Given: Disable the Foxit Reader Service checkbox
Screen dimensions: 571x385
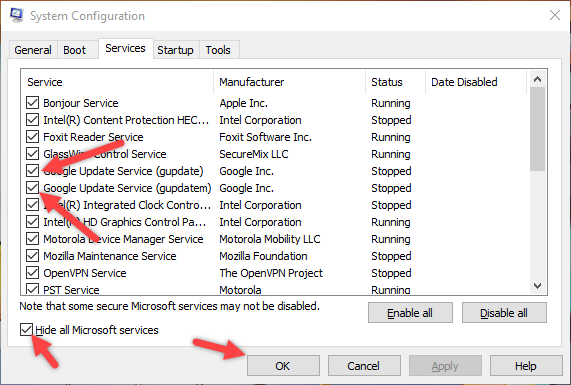Looking at the screenshot, I should (32, 137).
